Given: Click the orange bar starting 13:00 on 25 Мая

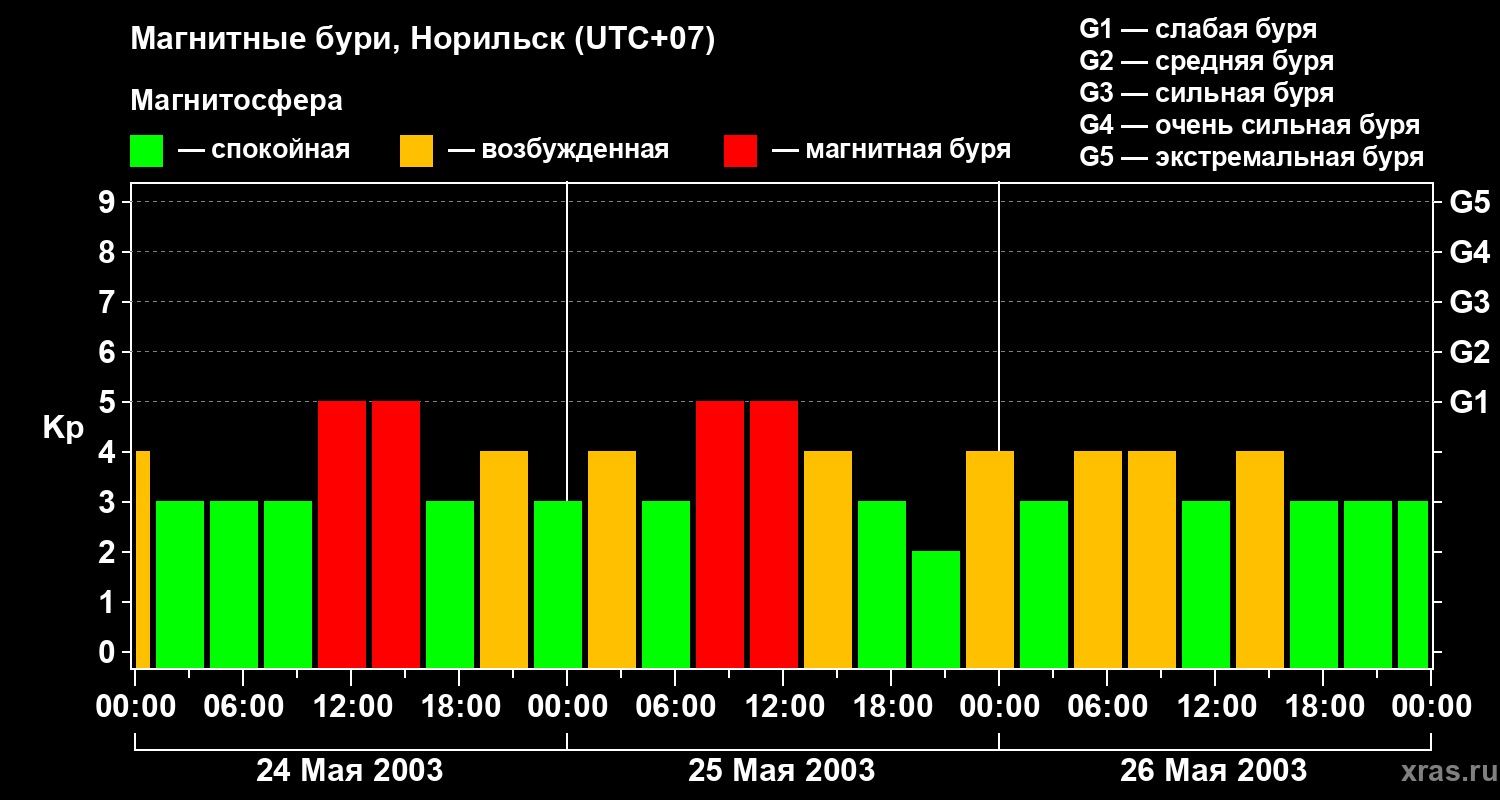Looking at the screenshot, I should 828,559.
